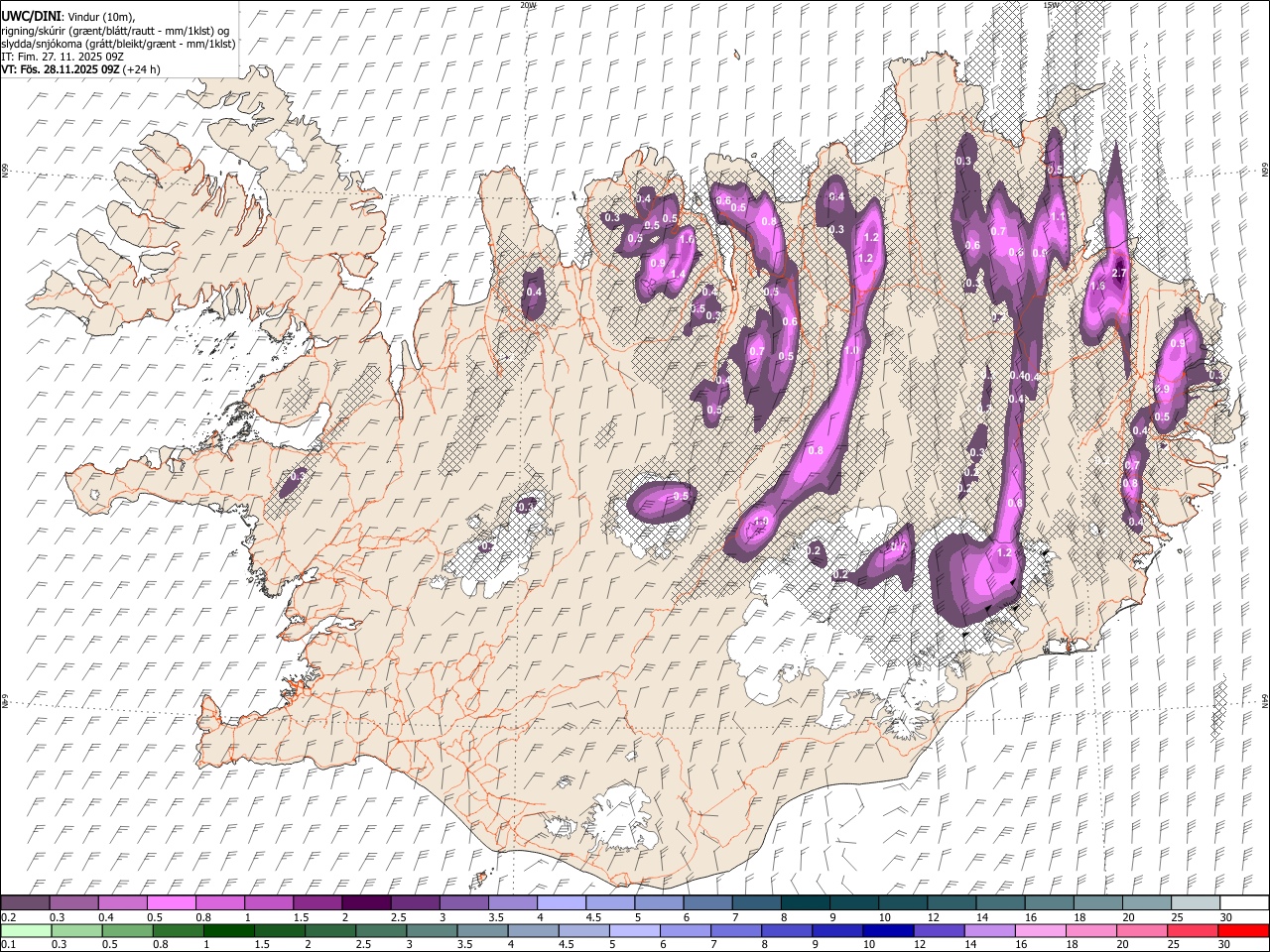Click the '25' label on the lower legend
This screenshot has width=1270, height=952.
(x=1174, y=944)
